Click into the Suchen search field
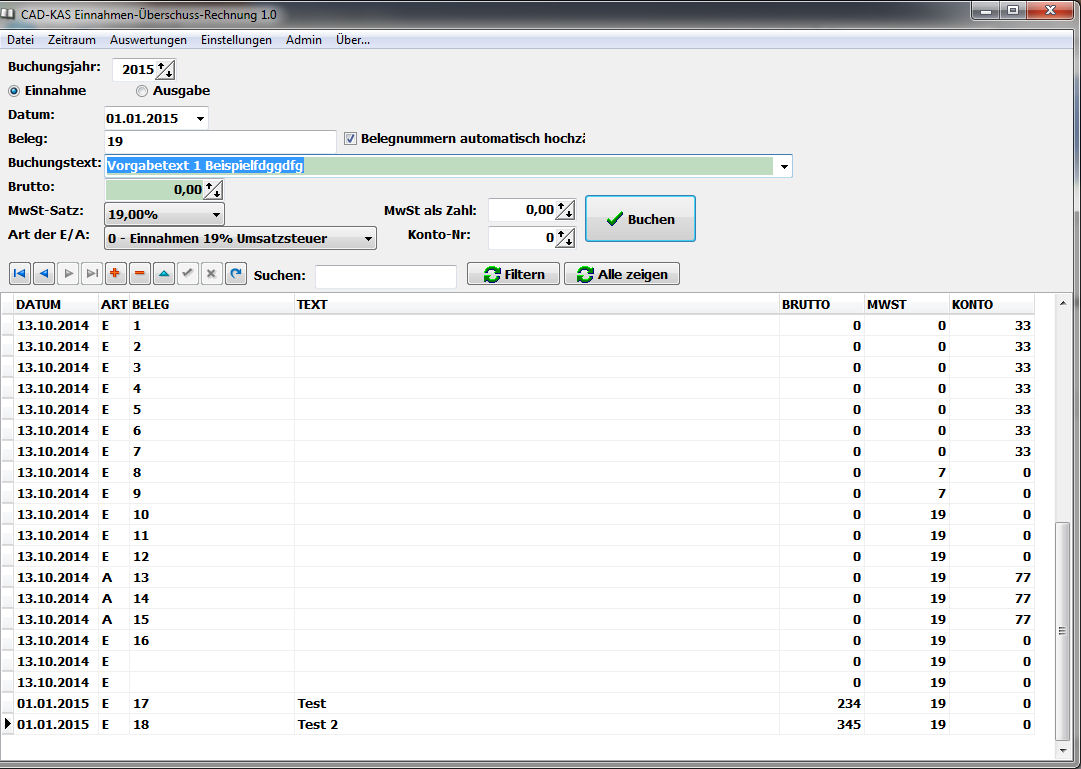 click(x=385, y=276)
